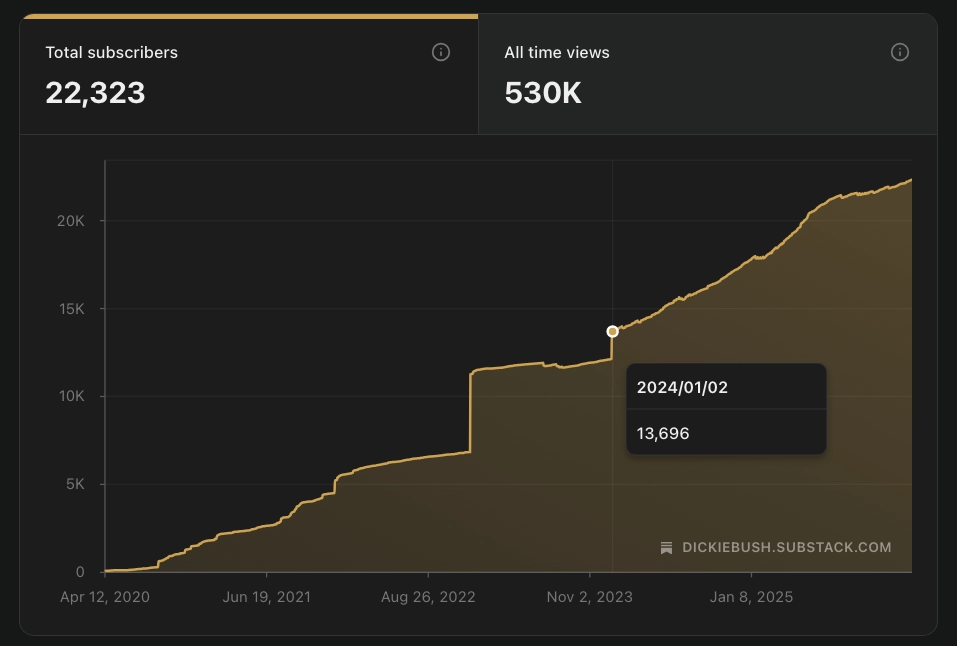
Task: Click the Substack bookmark logo in chart
Action: 666,548
